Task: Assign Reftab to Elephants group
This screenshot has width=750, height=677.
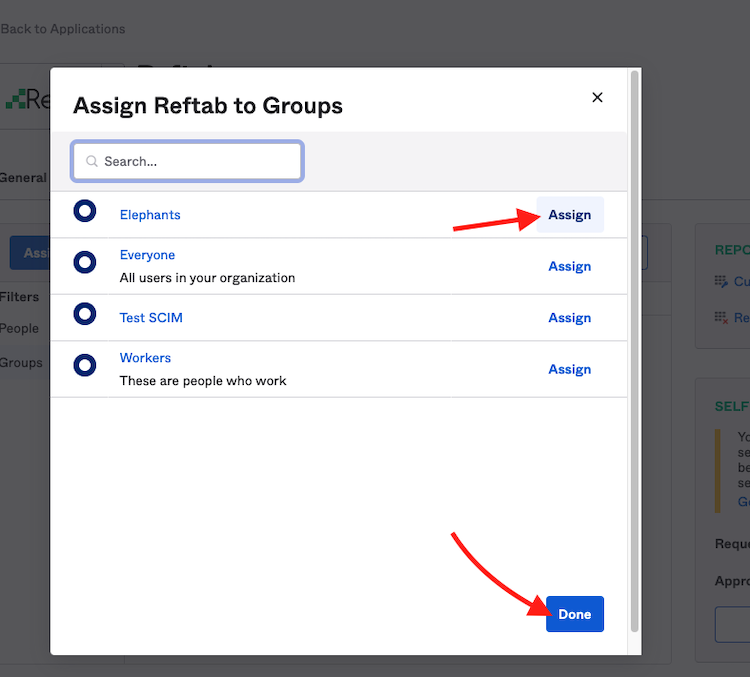Action: pos(570,215)
